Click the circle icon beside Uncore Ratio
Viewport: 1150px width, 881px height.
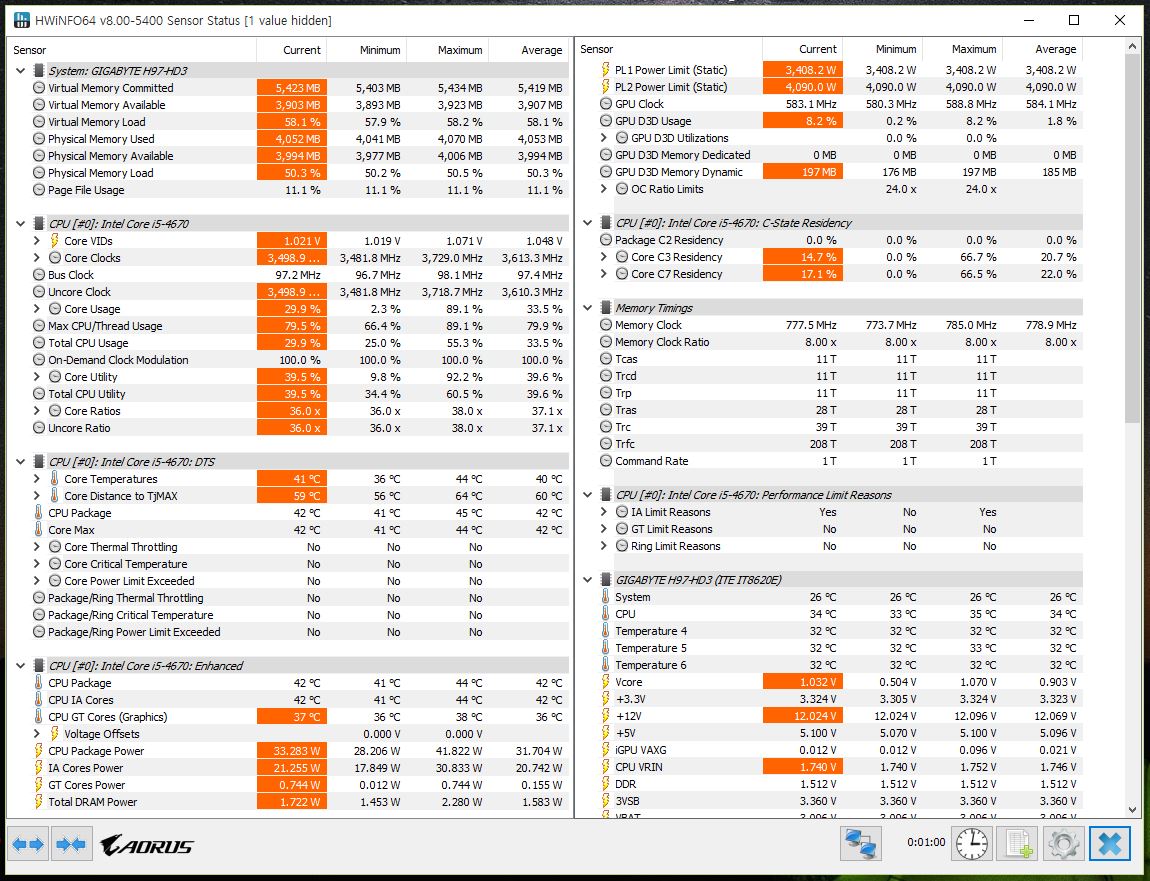[x=39, y=428]
